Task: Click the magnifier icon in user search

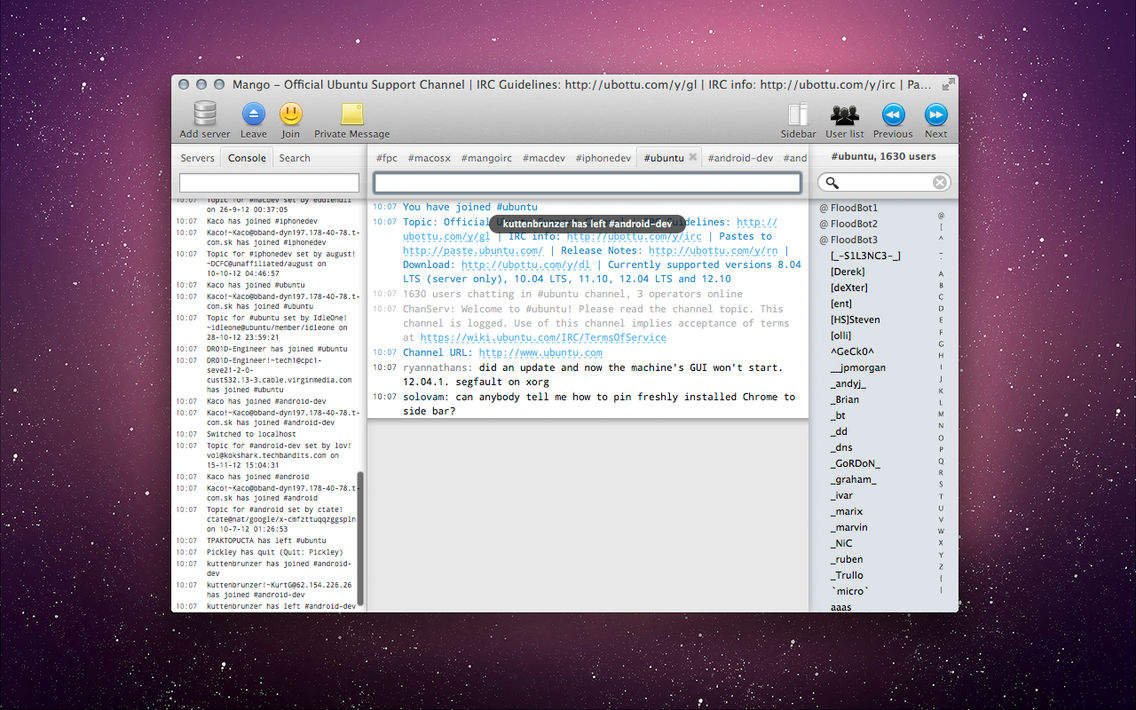Action: click(832, 183)
